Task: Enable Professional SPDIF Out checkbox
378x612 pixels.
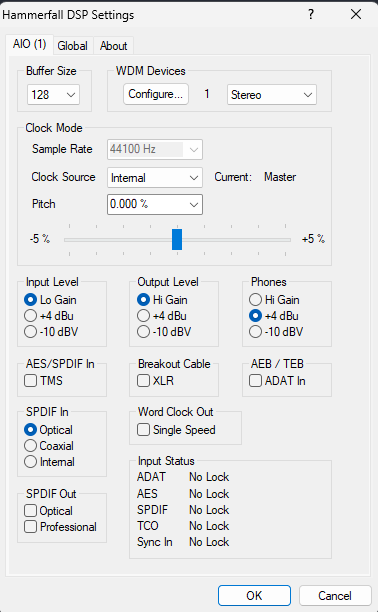Action: point(61,527)
